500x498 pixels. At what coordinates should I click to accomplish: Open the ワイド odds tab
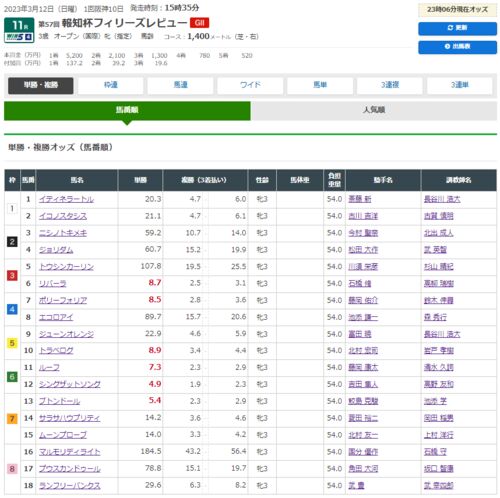point(250,85)
